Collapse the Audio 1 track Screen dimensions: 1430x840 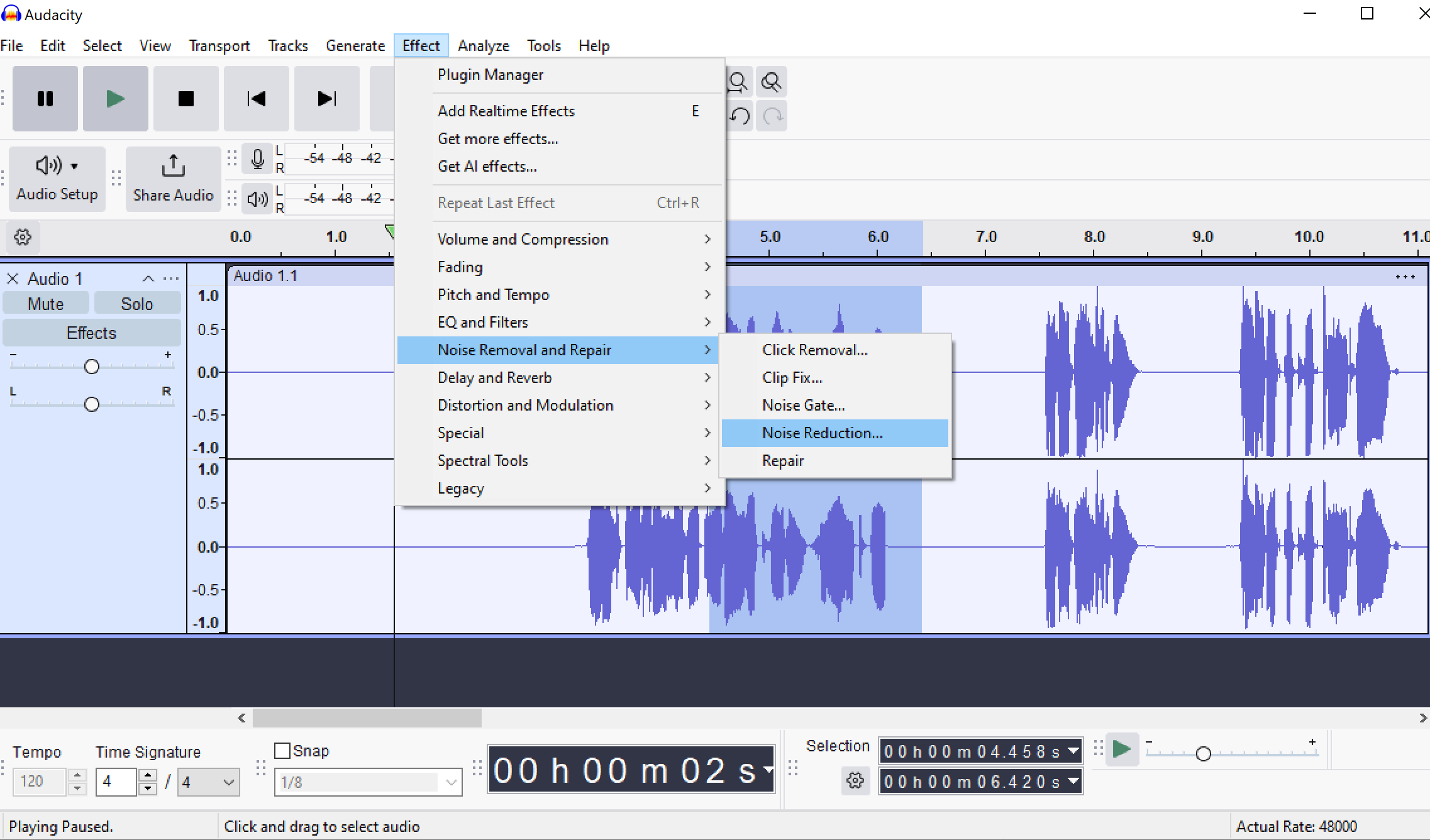pos(148,279)
